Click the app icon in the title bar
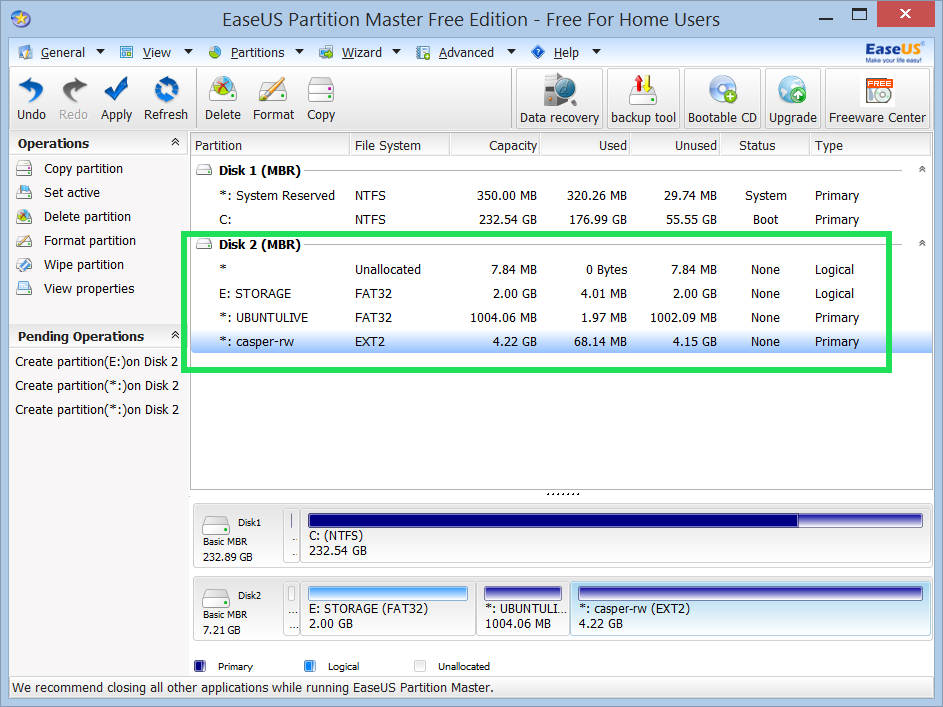The width and height of the screenshot is (943, 707). (x=21, y=19)
